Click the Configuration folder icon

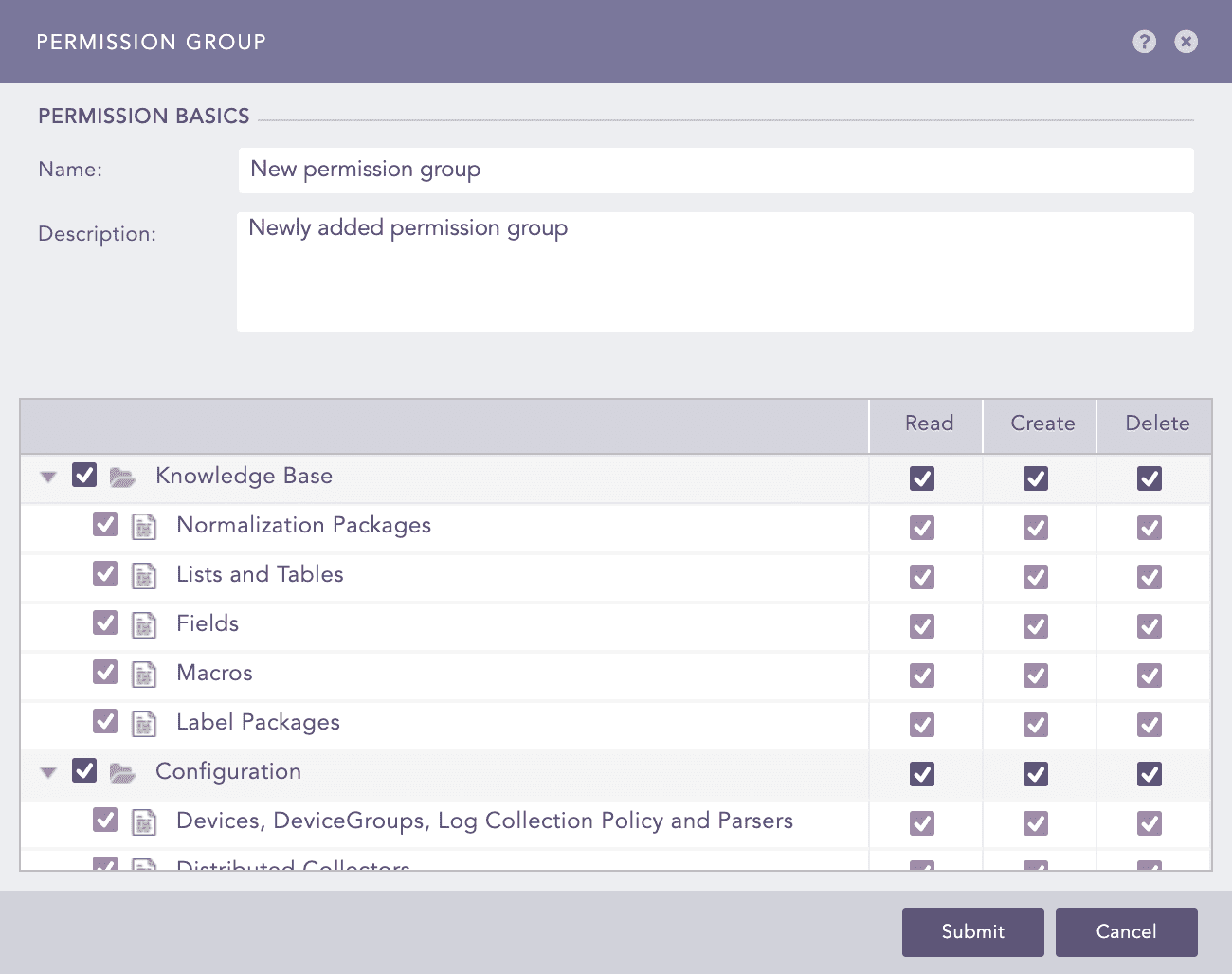pos(122,772)
